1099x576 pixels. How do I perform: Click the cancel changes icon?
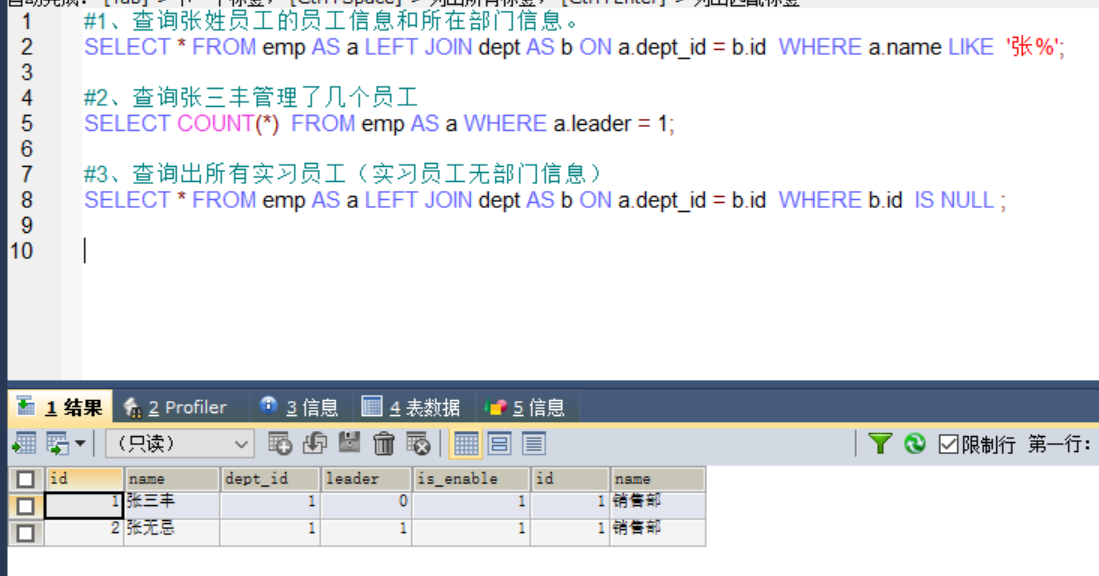[418, 443]
